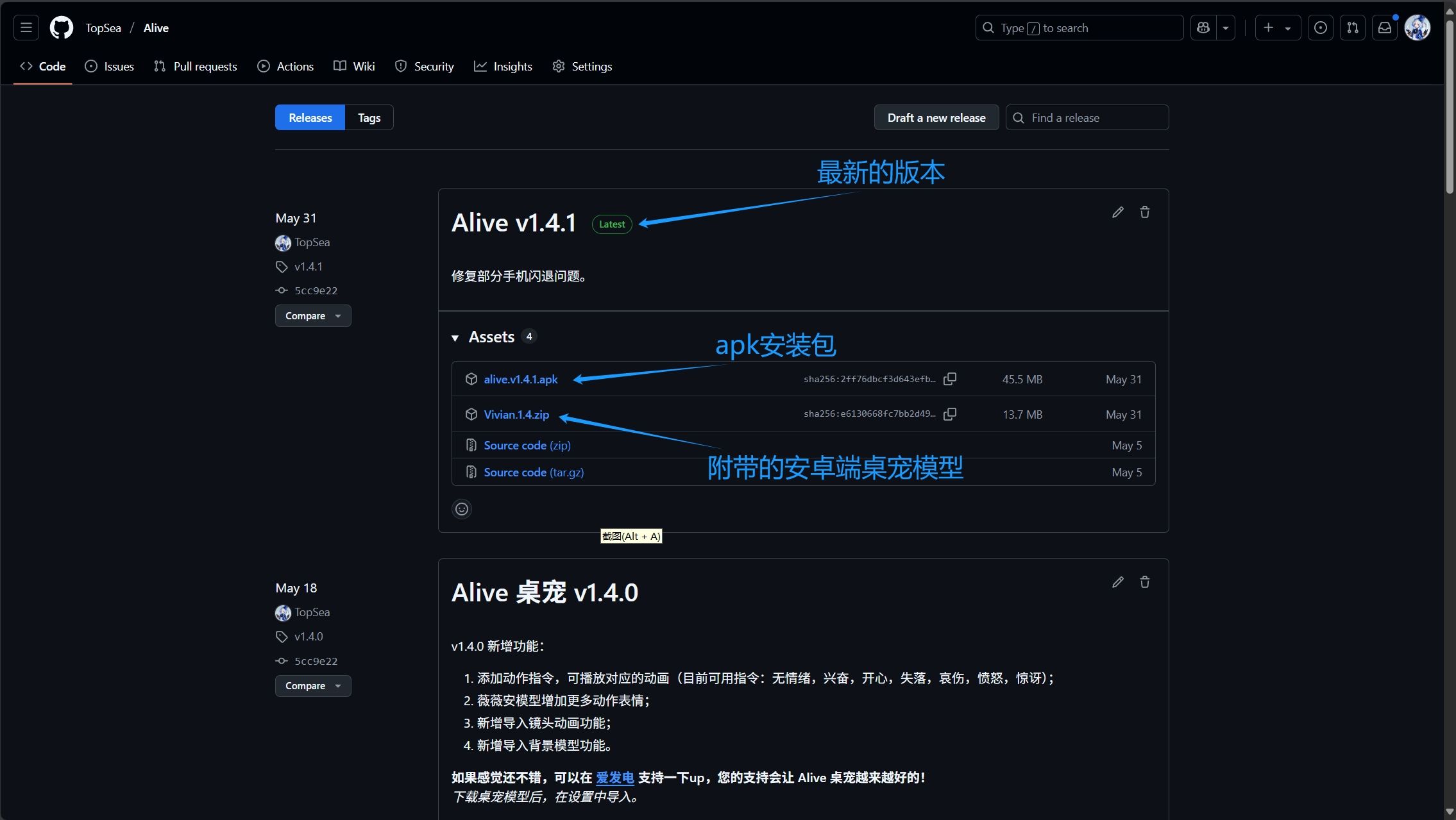
Task: Add emoji reaction with smiley icon
Action: coord(462,509)
